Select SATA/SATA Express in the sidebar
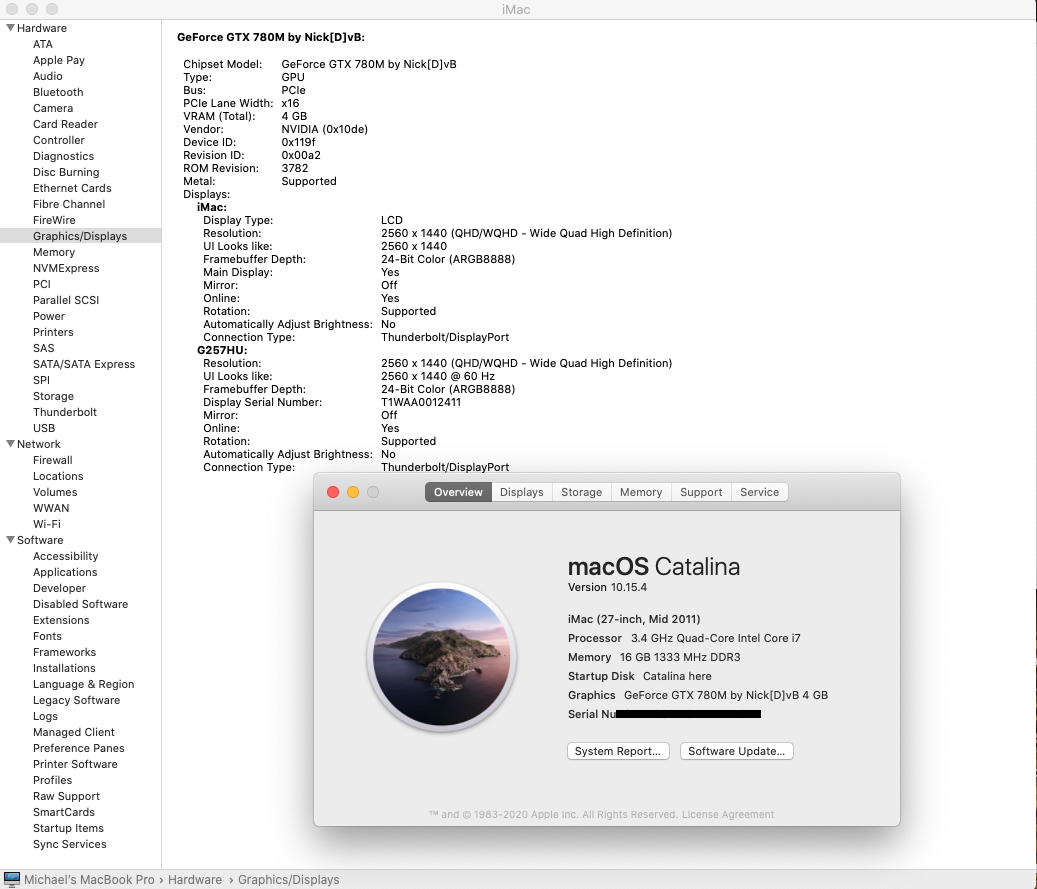This screenshot has height=889, width=1037. tap(84, 364)
